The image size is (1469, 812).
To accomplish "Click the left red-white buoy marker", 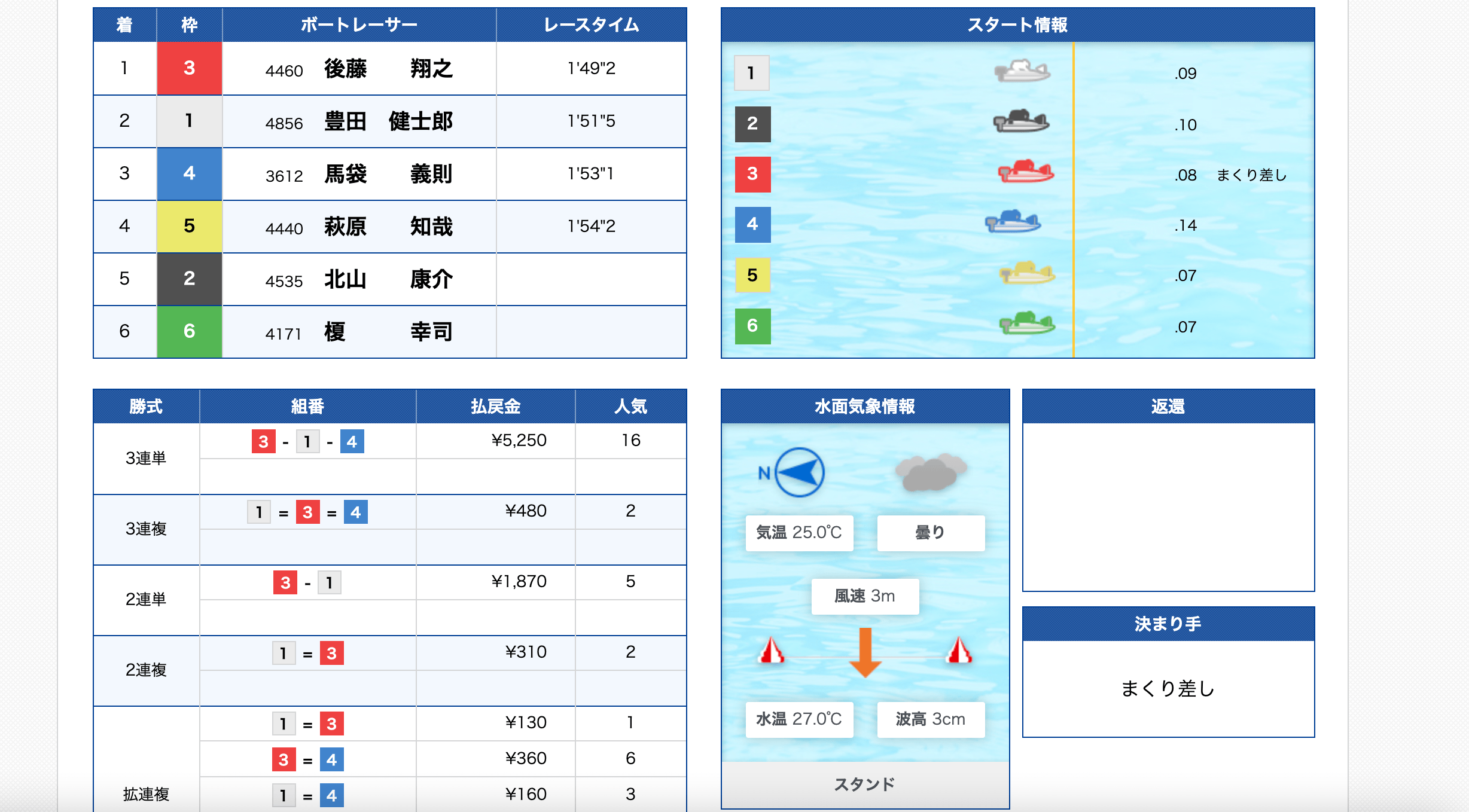I will click(x=771, y=651).
